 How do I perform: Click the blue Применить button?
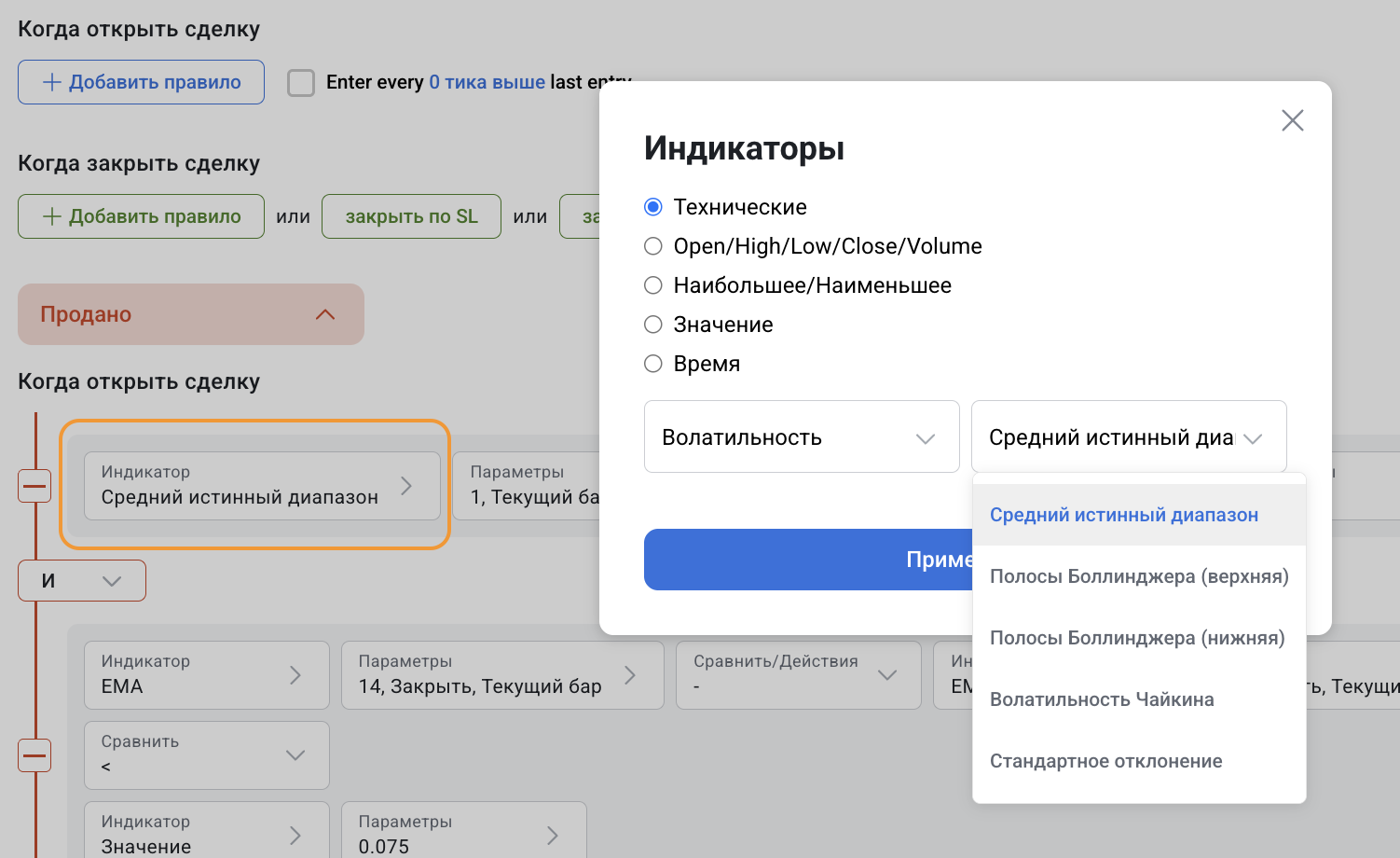[x=808, y=560]
